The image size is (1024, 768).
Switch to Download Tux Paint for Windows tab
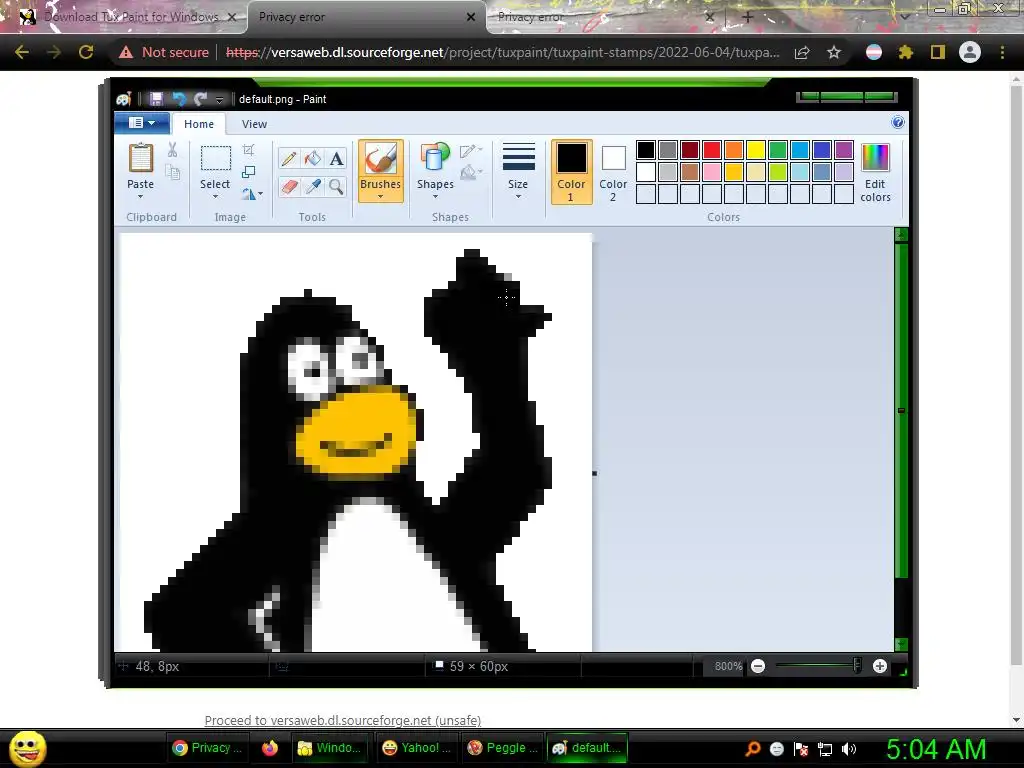131,17
